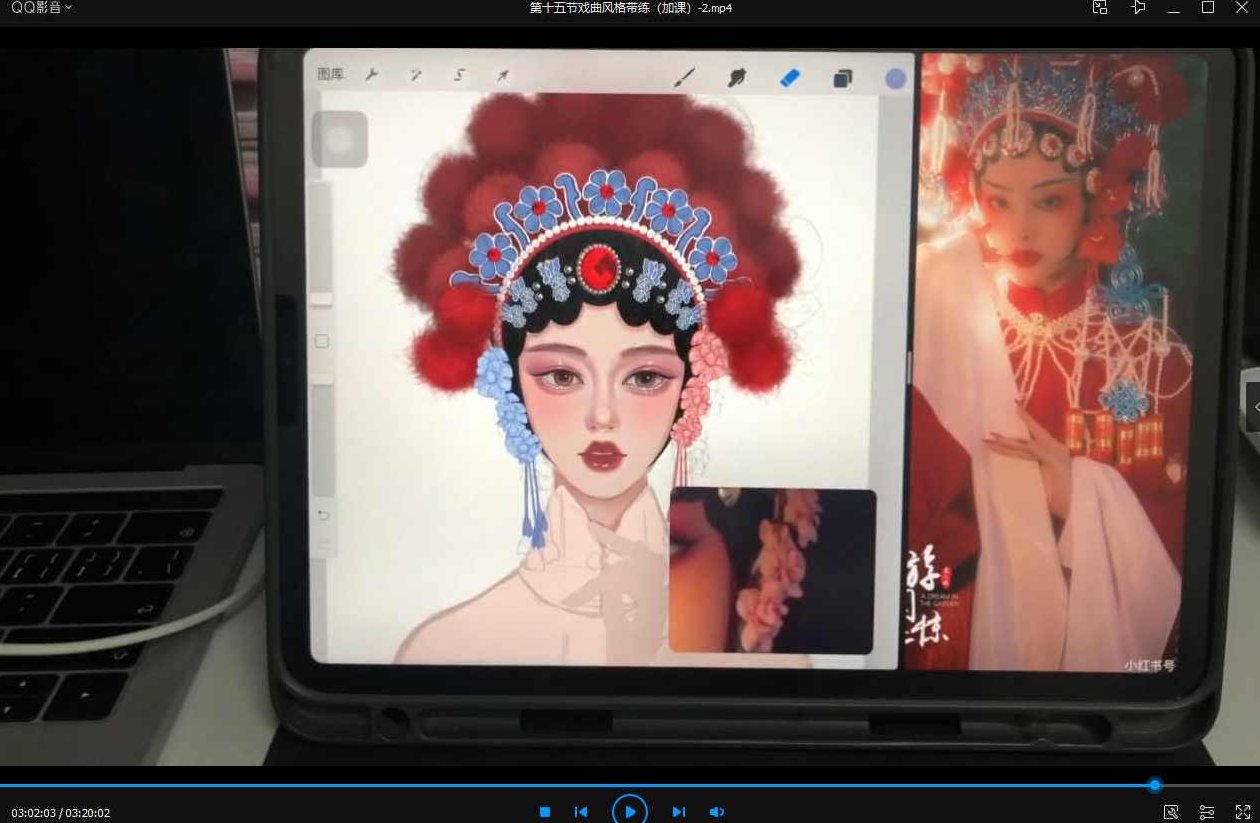Open the Layers panel
The height and width of the screenshot is (823, 1260).
point(842,77)
